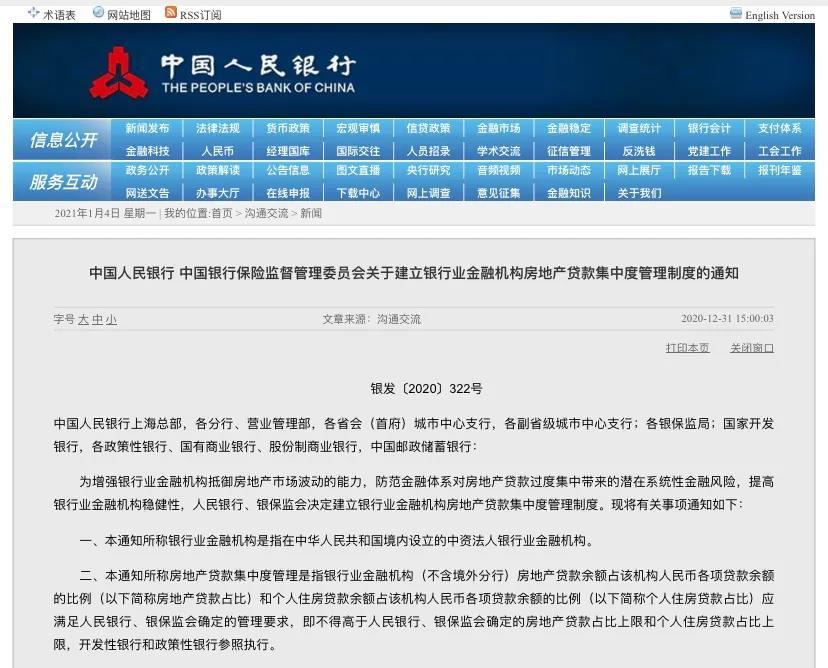
Task: Select 货币政策 navigation item
Action: 288,129
